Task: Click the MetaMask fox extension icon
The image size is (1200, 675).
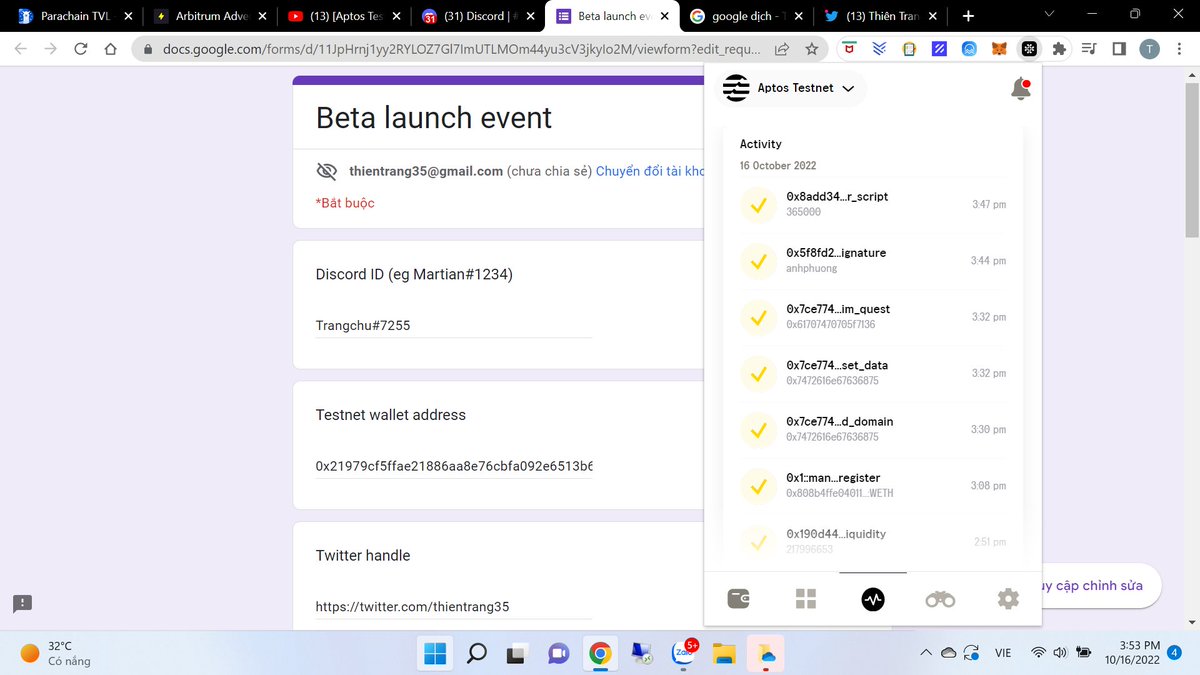Action: [999, 48]
